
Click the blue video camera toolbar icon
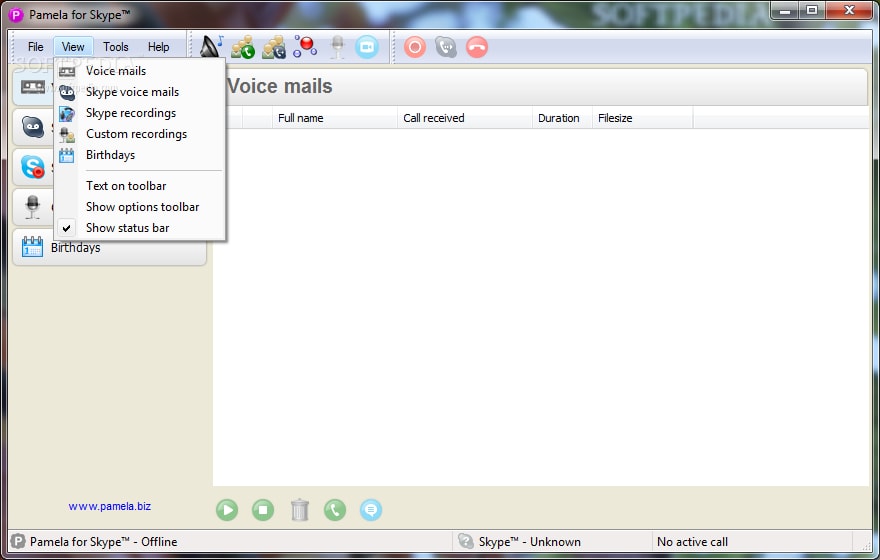pyautogui.click(x=367, y=47)
